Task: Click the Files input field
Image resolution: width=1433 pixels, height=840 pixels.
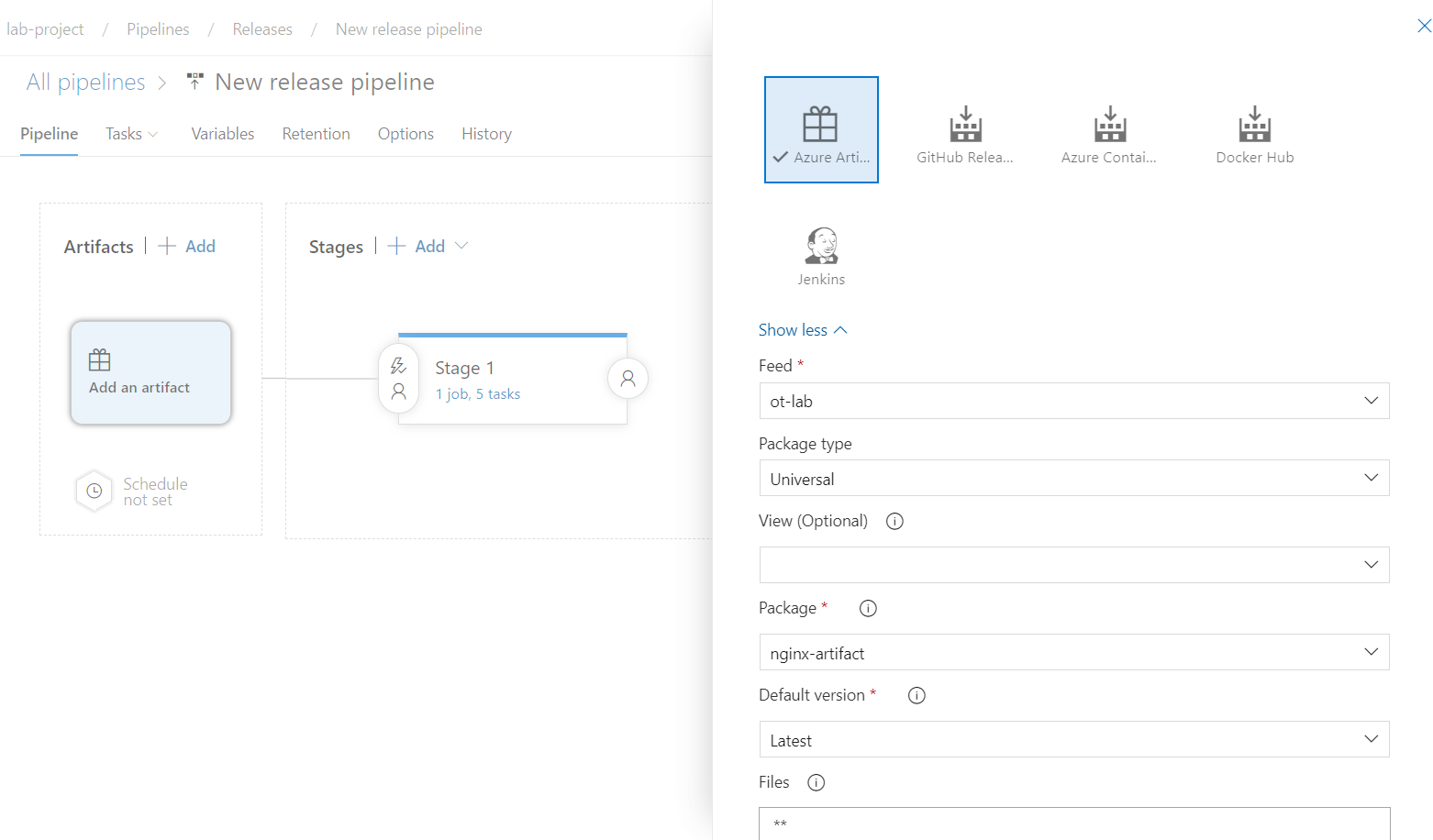Action: pyautogui.click(x=1074, y=823)
